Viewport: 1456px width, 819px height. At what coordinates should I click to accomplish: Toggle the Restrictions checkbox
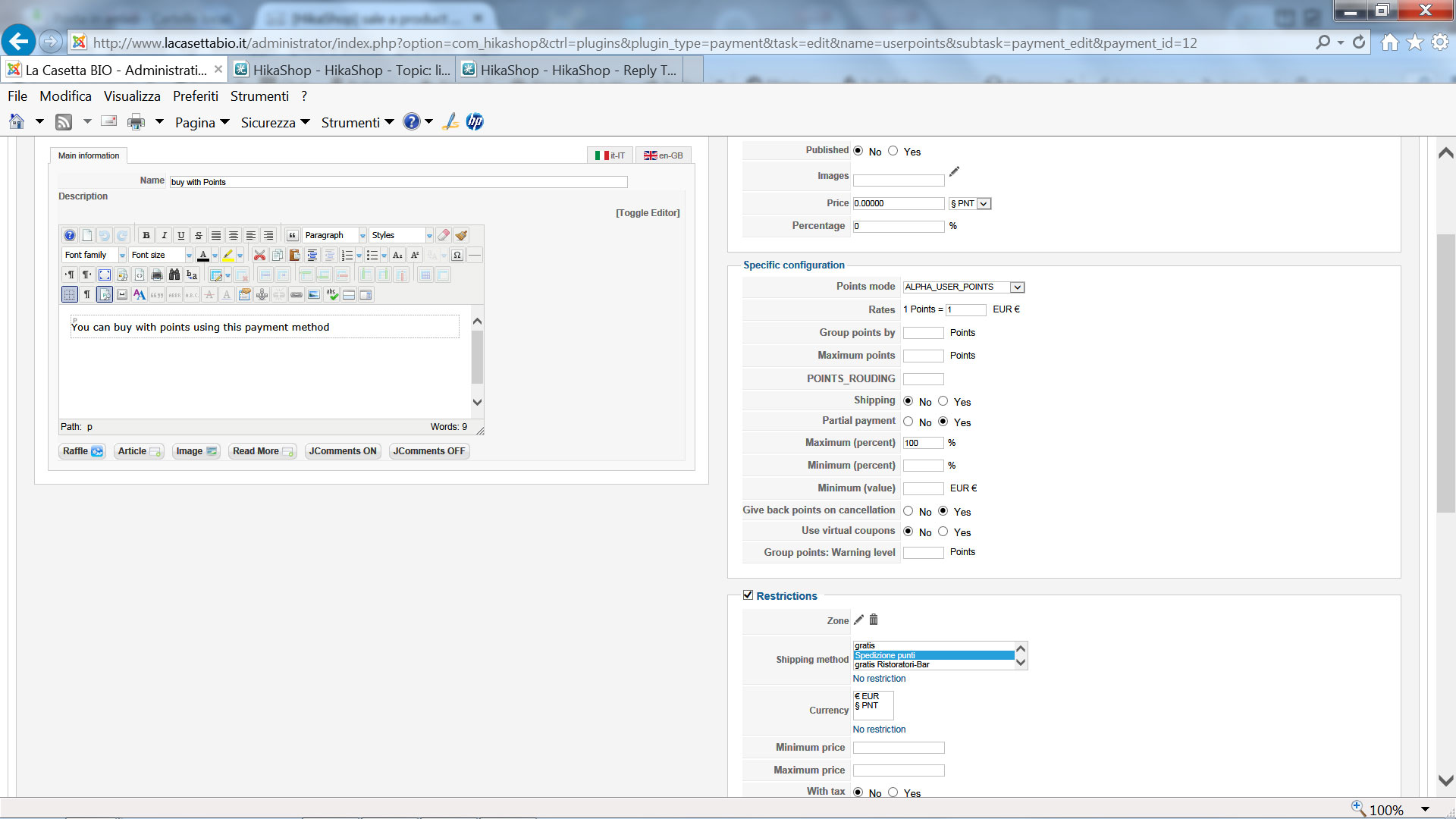pyautogui.click(x=748, y=595)
